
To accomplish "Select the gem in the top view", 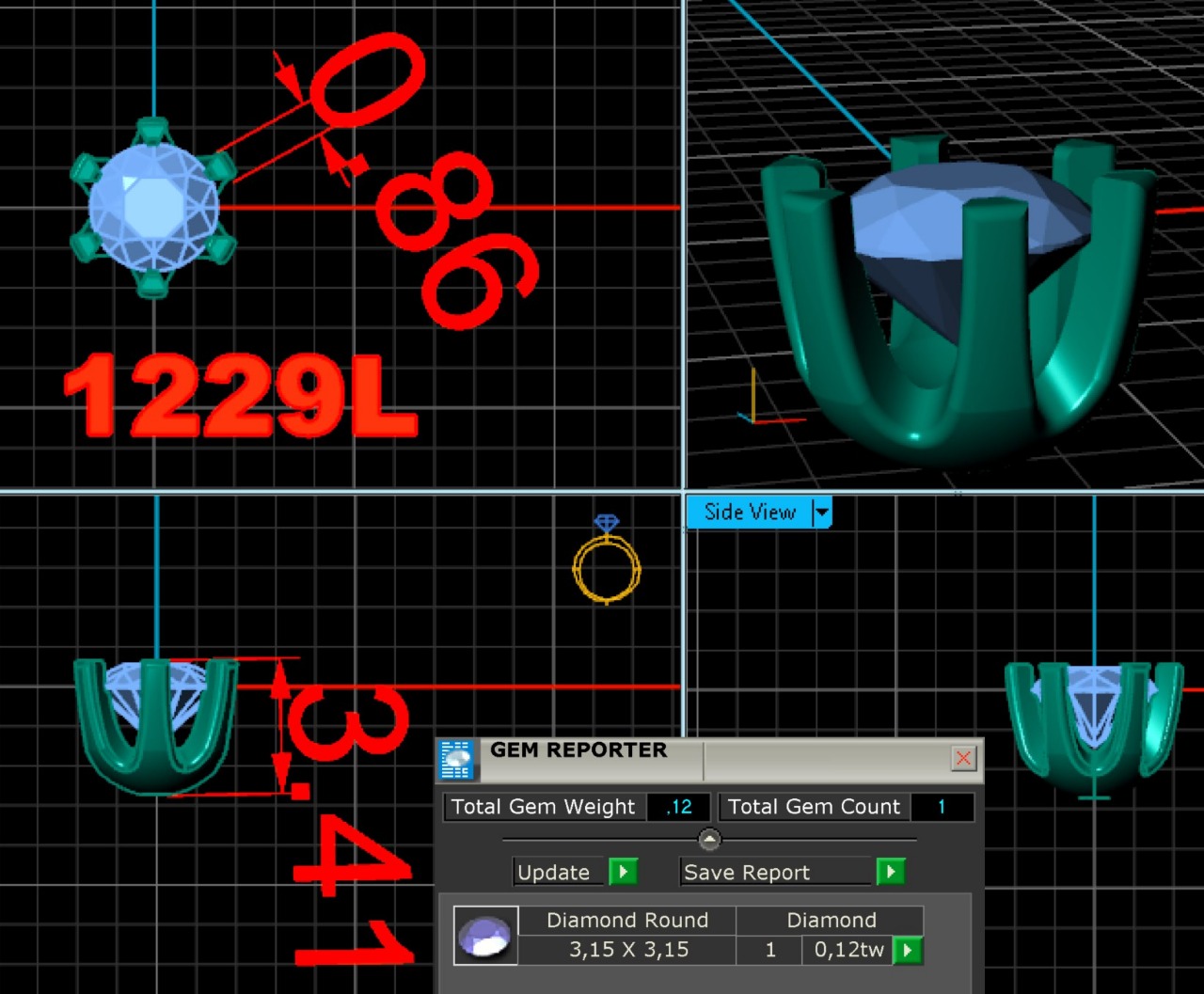I will (x=153, y=208).
